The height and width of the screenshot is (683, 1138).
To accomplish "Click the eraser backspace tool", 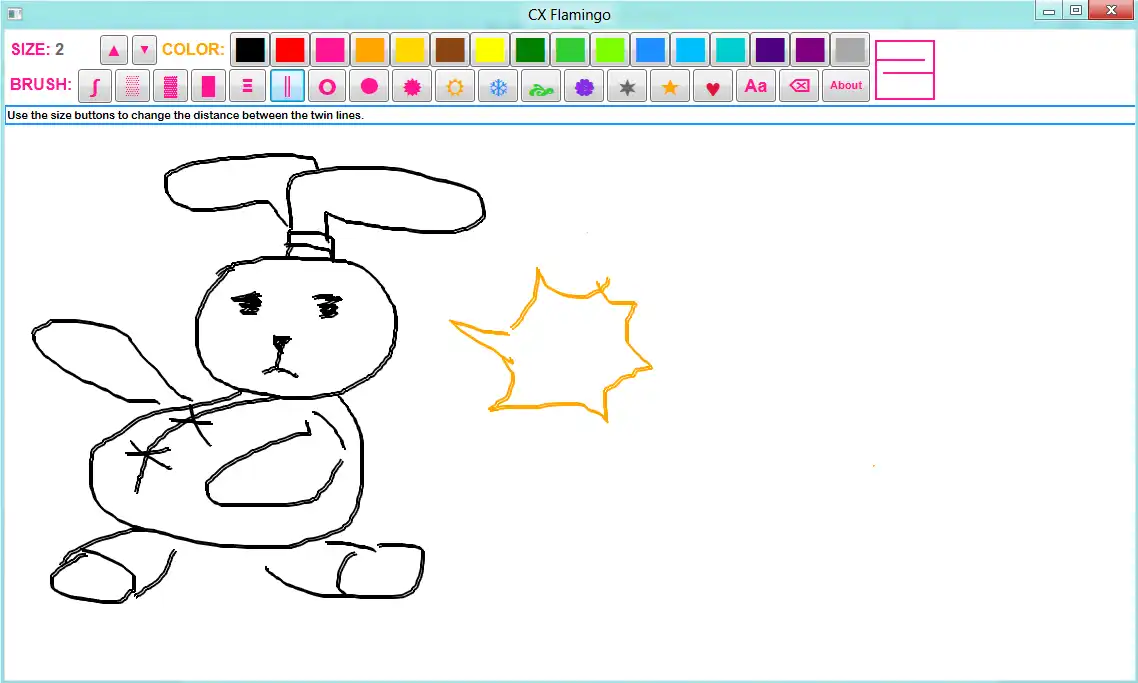I will 799,86.
